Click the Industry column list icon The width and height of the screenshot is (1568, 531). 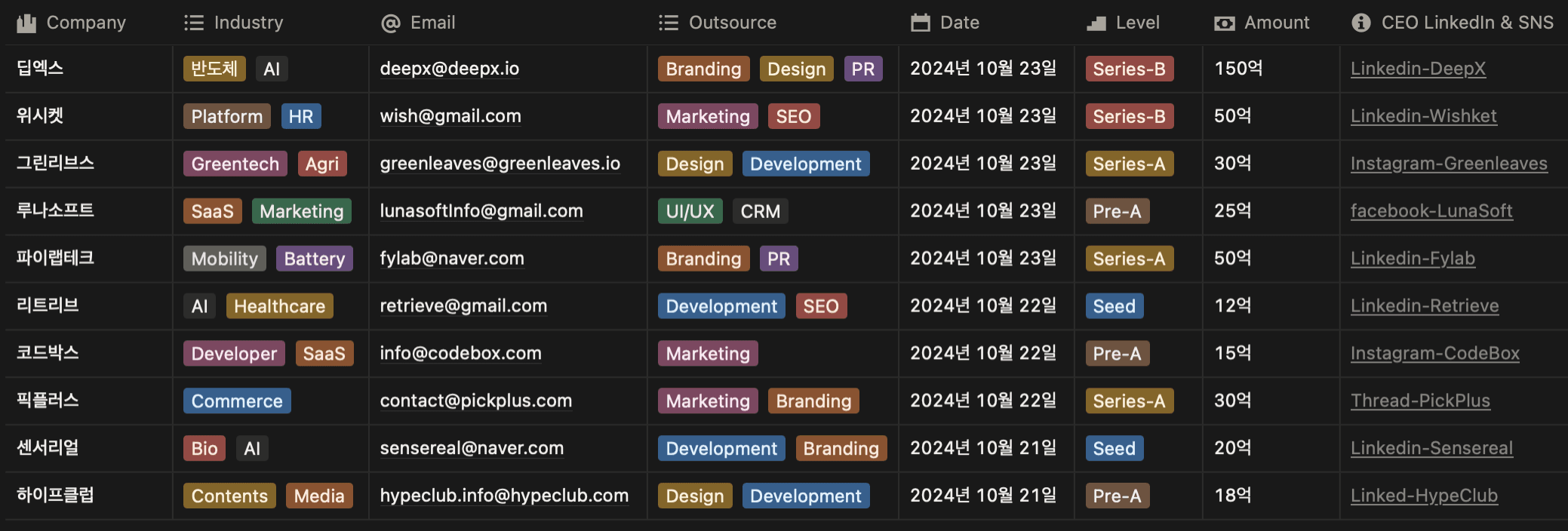194,23
